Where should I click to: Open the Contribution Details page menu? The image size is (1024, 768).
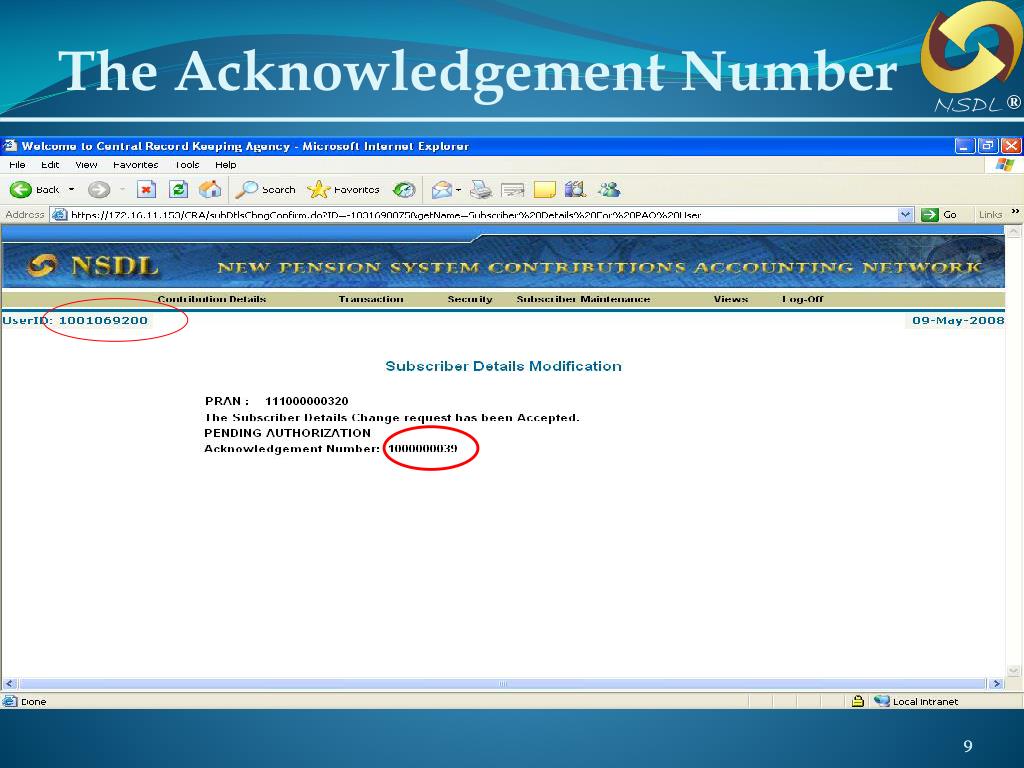pyautogui.click(x=212, y=299)
